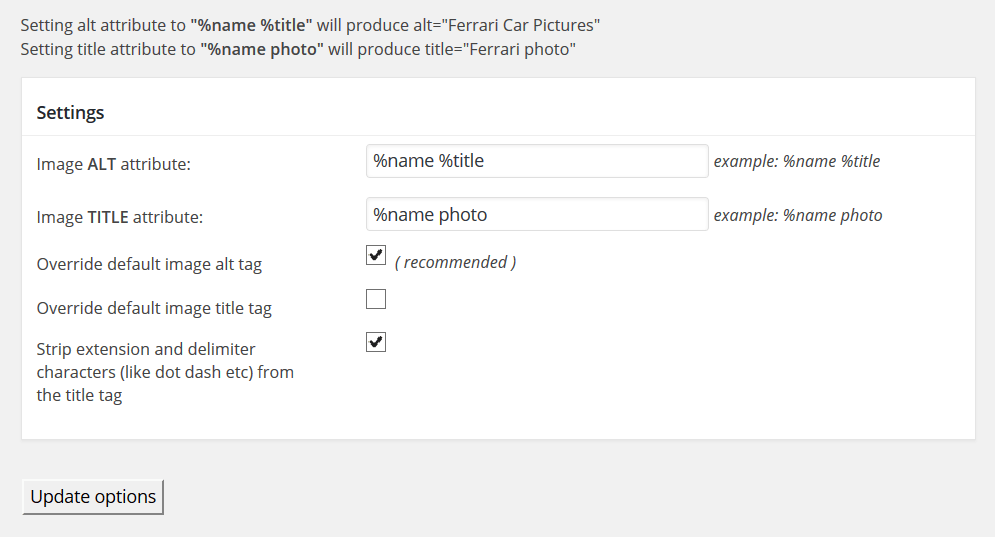Viewport: 995px width, 537px height.
Task: Click the 'Setting title attribute to' description line
Action: tap(298, 50)
